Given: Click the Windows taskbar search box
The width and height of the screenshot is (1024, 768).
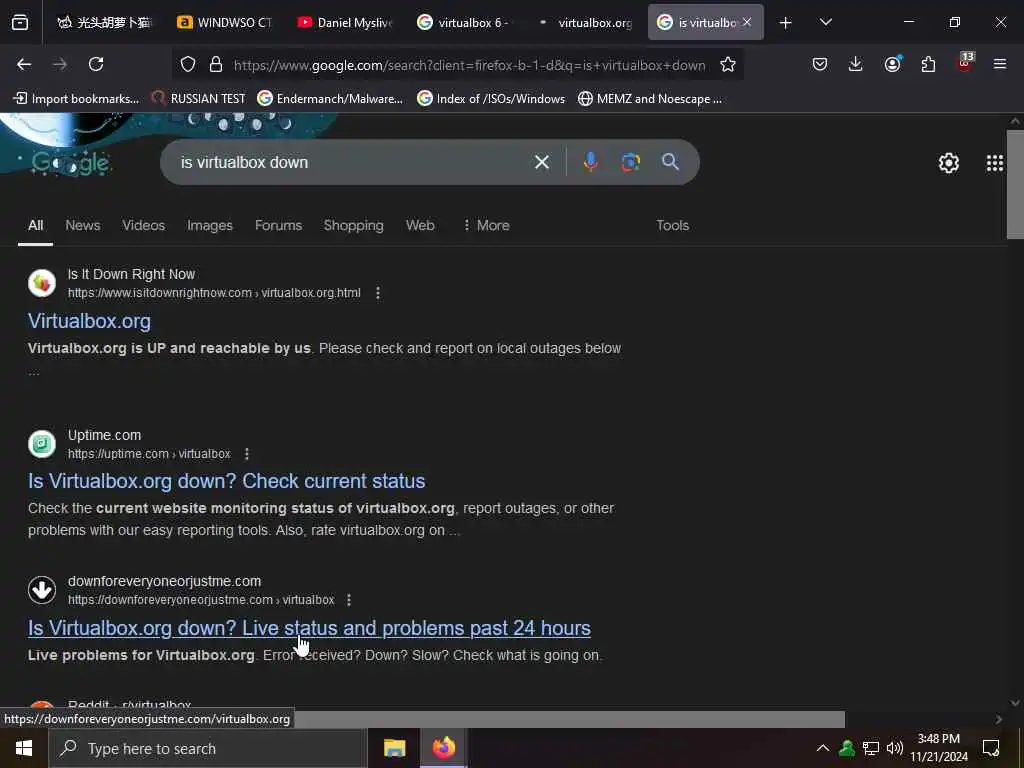Looking at the screenshot, I should 208,748.
